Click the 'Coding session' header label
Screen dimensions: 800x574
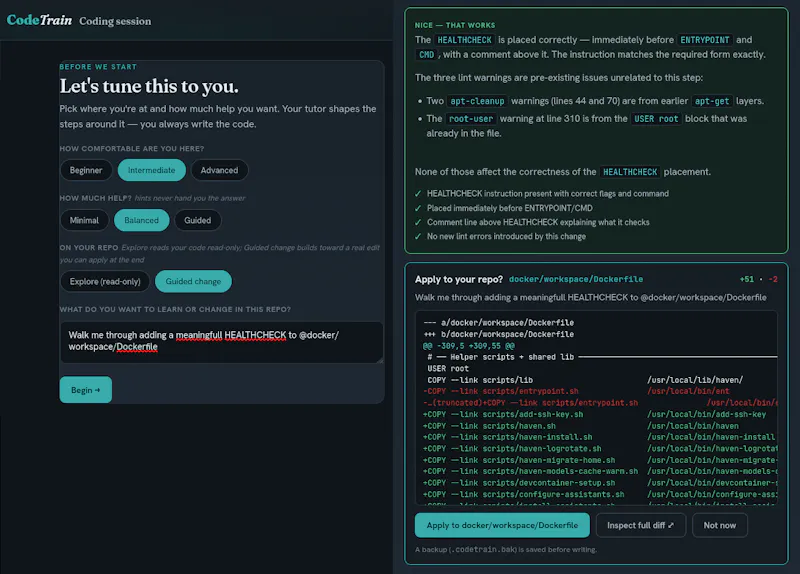(x=115, y=21)
